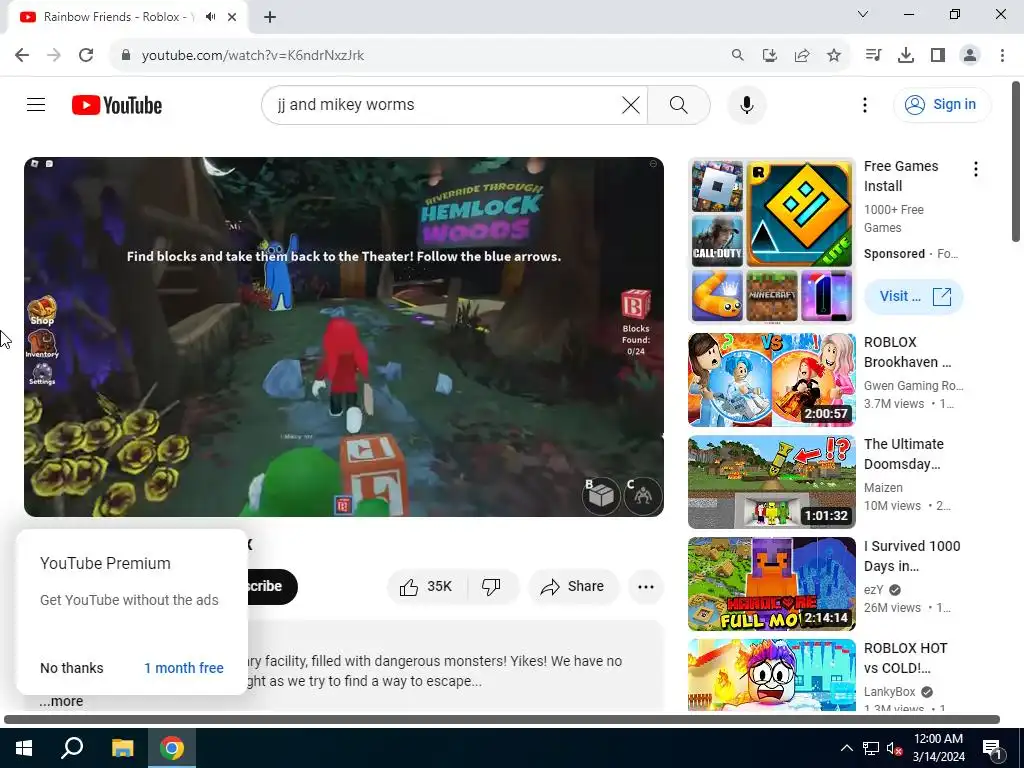Open the muted volume tray icon

tap(895, 748)
